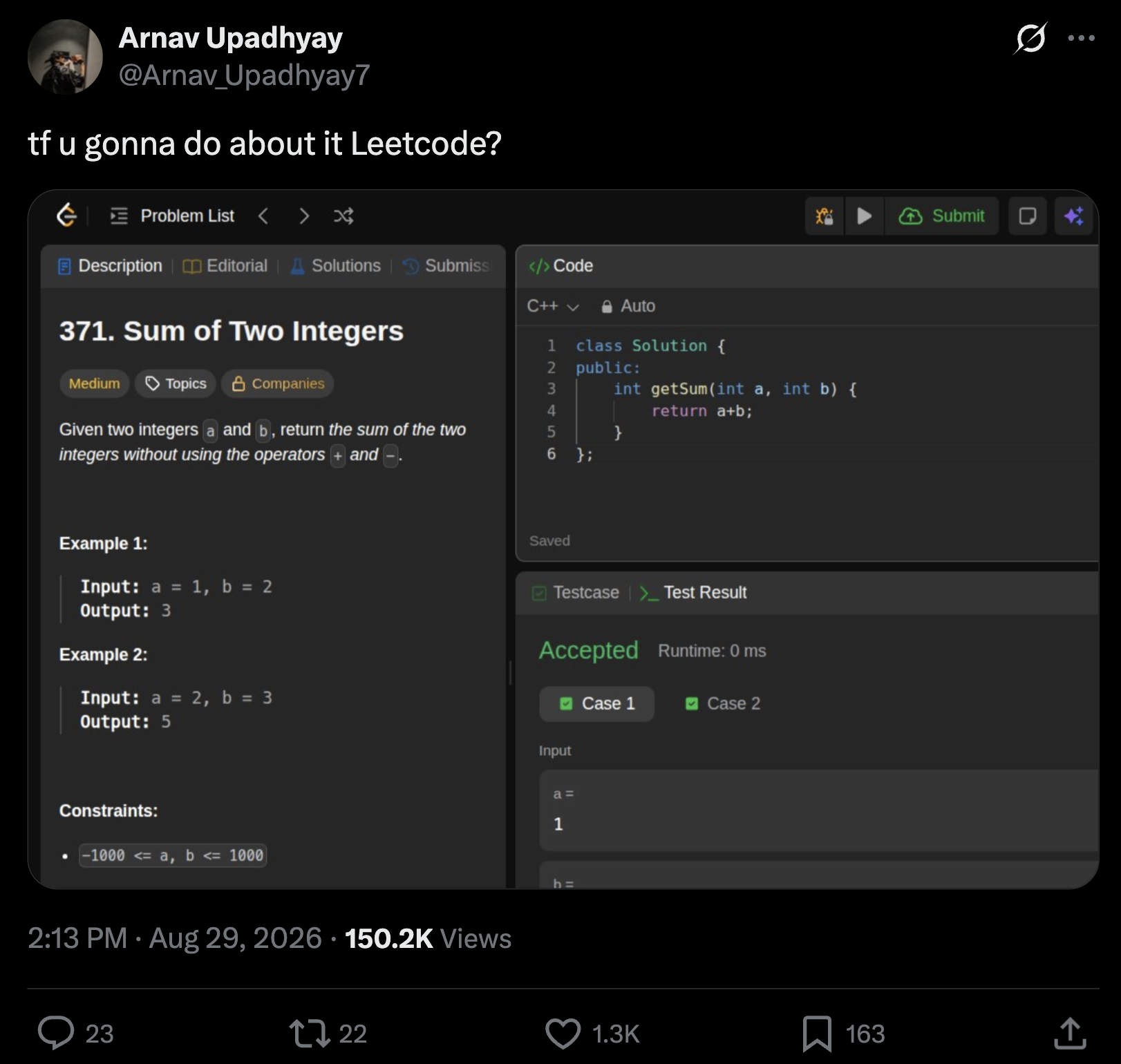This screenshot has height=1064, width=1121.
Task: Click the 'class Solution {' code line
Action: click(650, 345)
